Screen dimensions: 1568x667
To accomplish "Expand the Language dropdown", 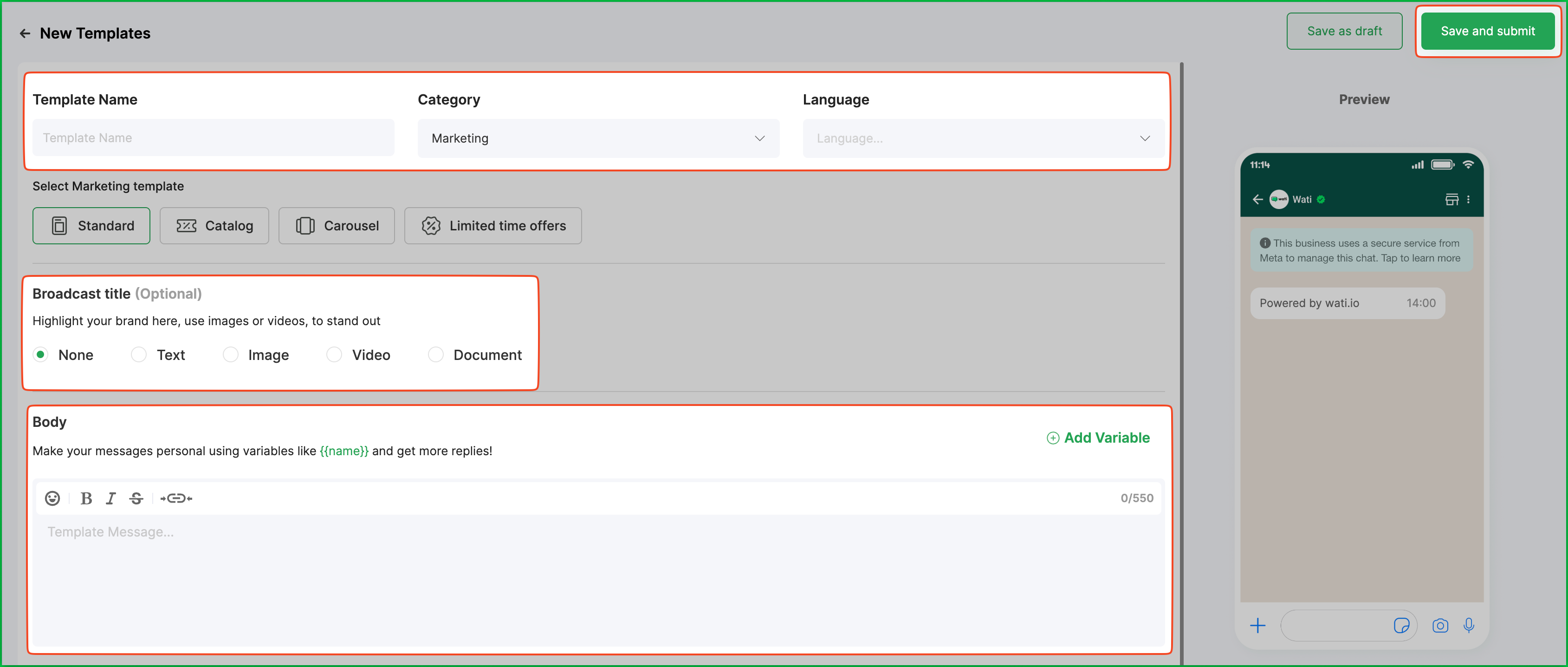I will [982, 138].
